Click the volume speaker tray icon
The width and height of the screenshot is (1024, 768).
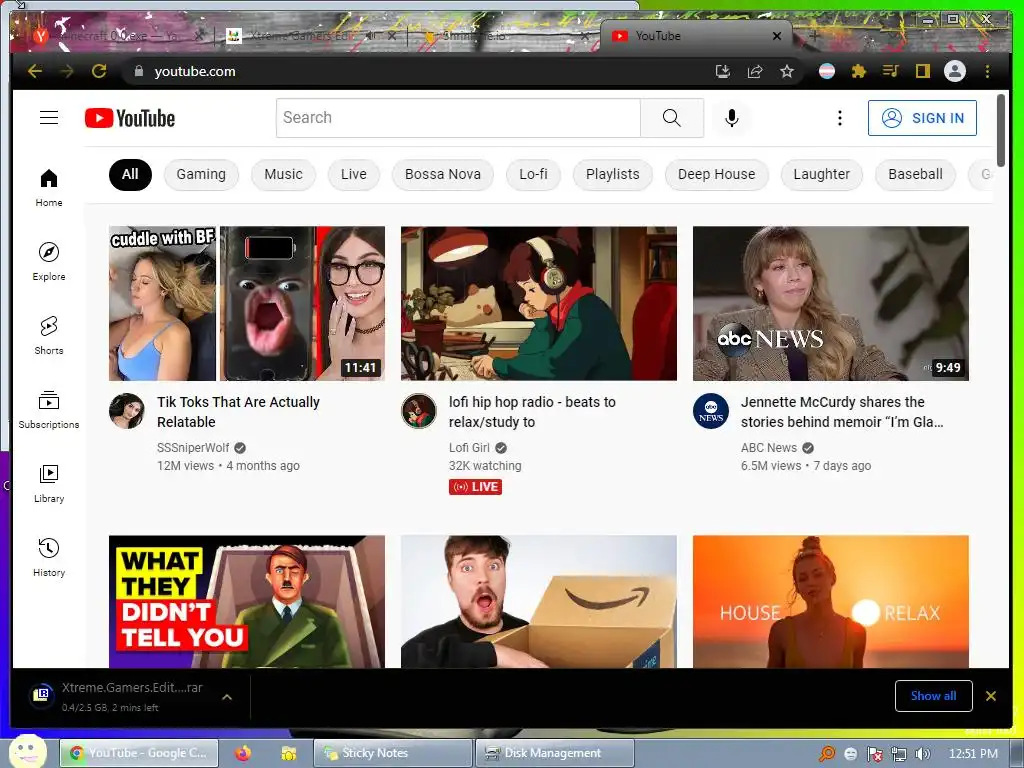922,754
